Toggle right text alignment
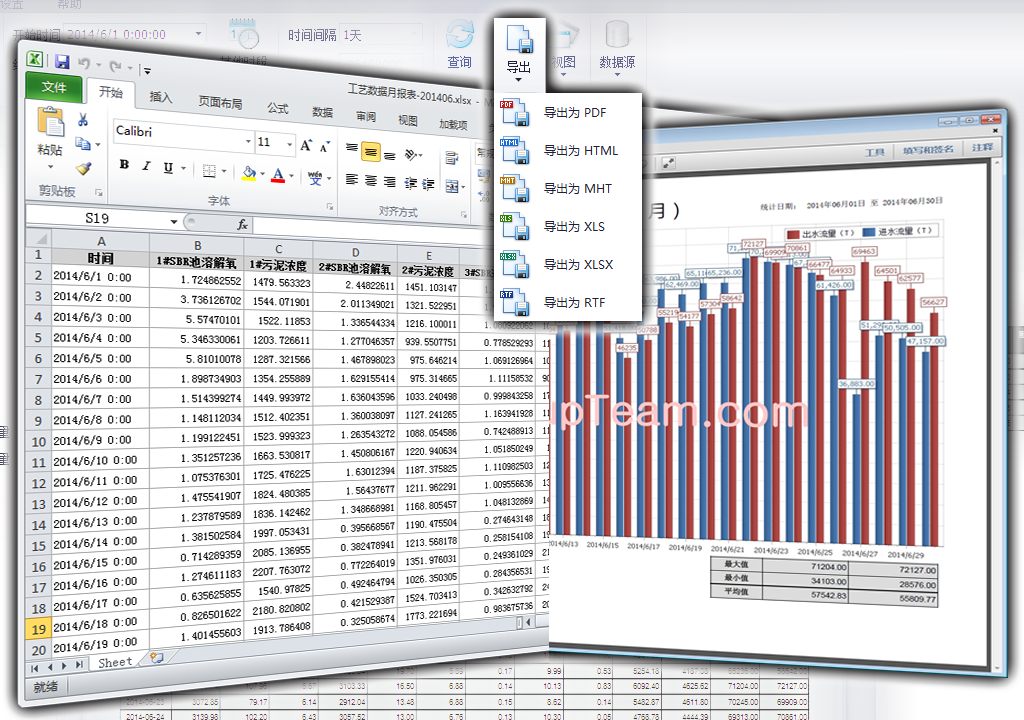Image resolution: width=1024 pixels, height=720 pixels. 389,182
